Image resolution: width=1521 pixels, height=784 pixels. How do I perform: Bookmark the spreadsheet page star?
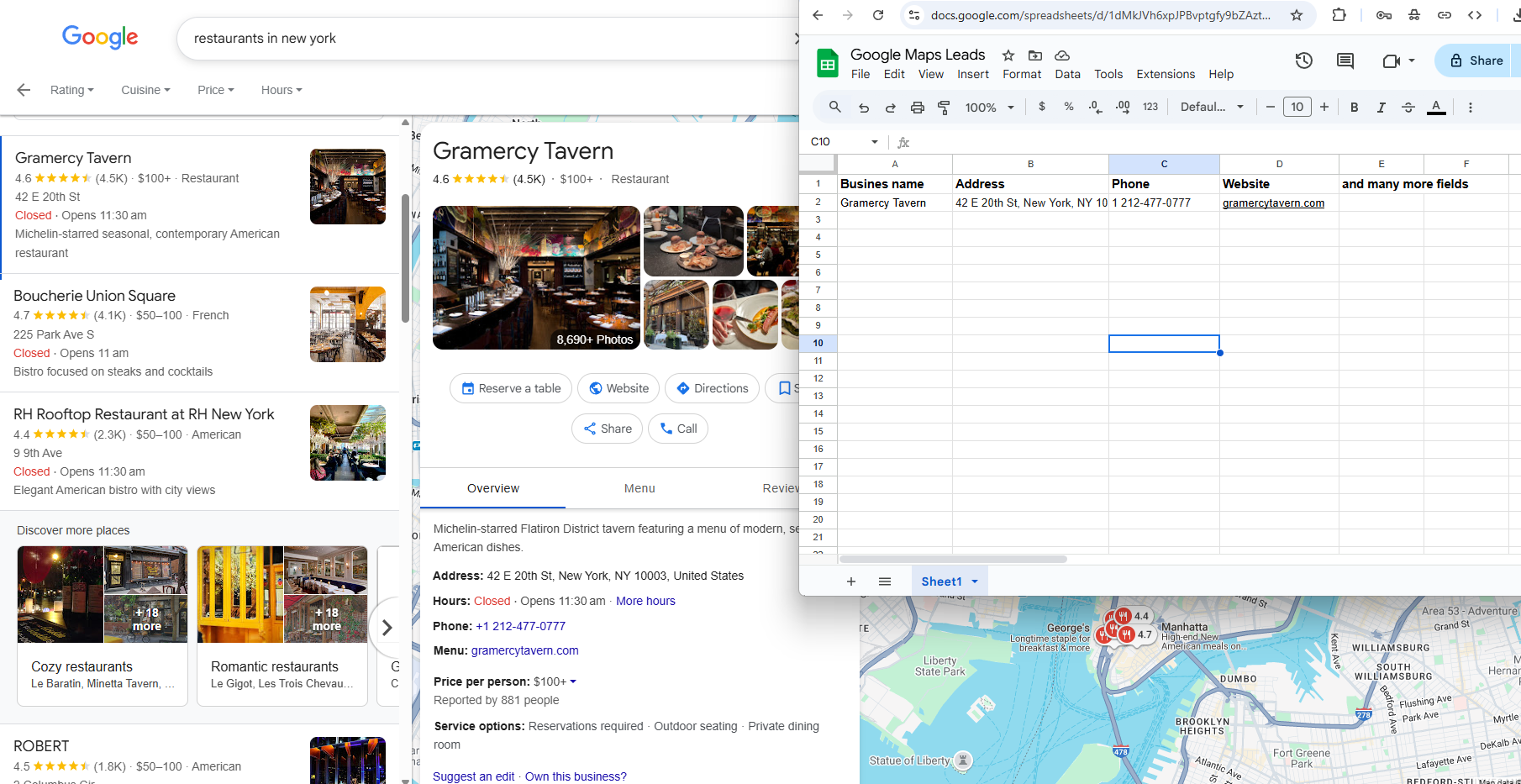(x=1297, y=15)
